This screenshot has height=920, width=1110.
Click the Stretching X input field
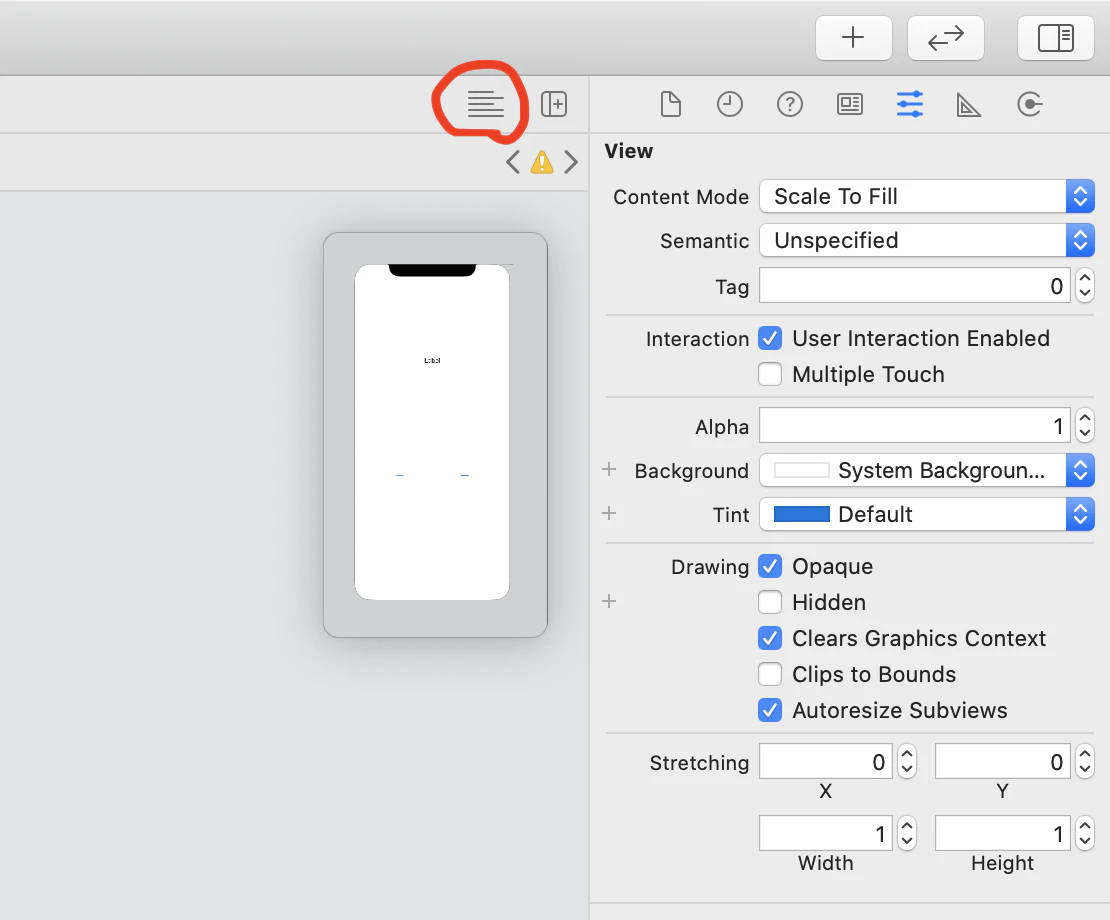pos(826,761)
